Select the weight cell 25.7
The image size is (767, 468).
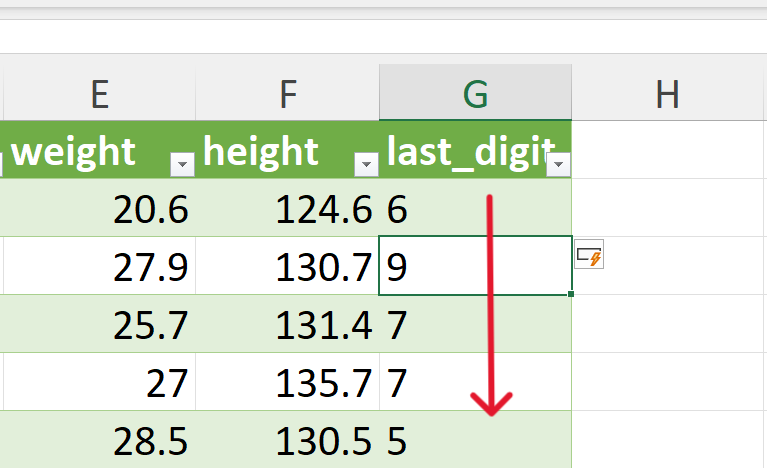point(99,324)
